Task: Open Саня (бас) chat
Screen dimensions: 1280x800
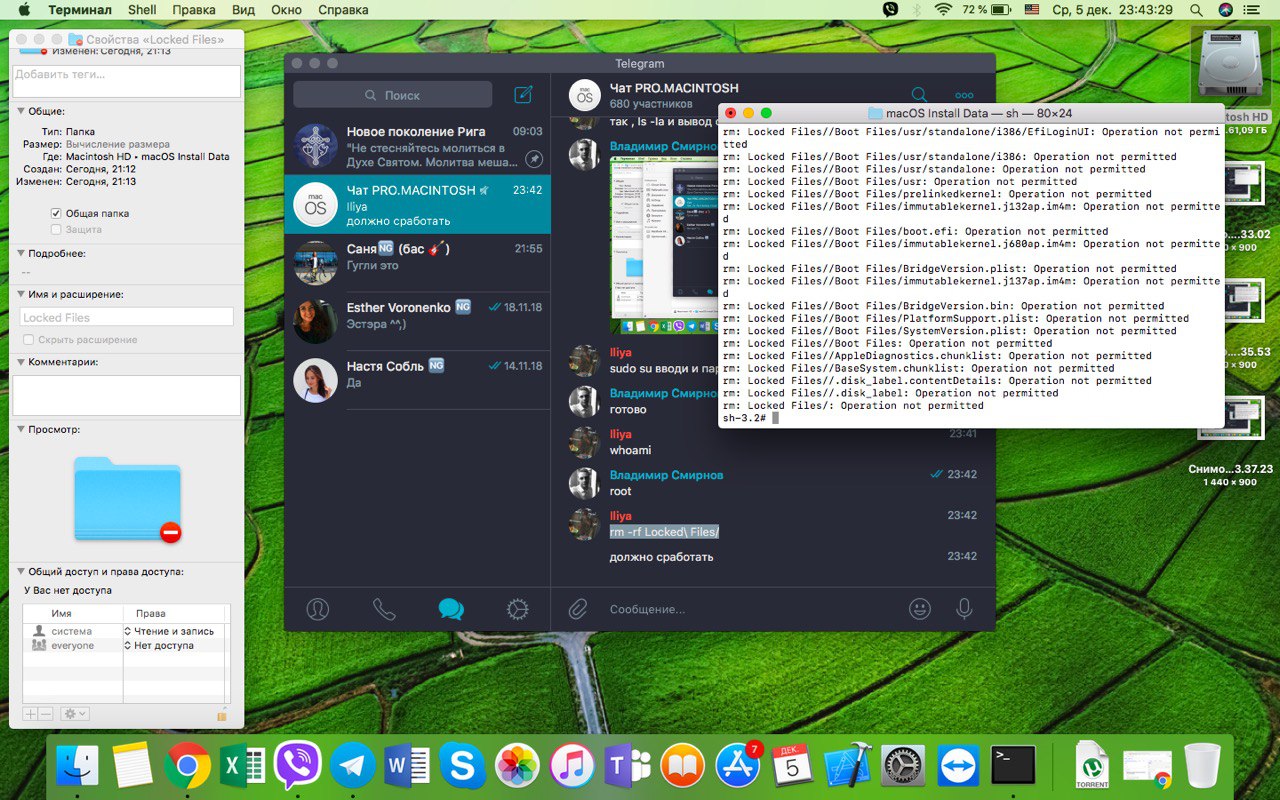Action: [x=417, y=262]
